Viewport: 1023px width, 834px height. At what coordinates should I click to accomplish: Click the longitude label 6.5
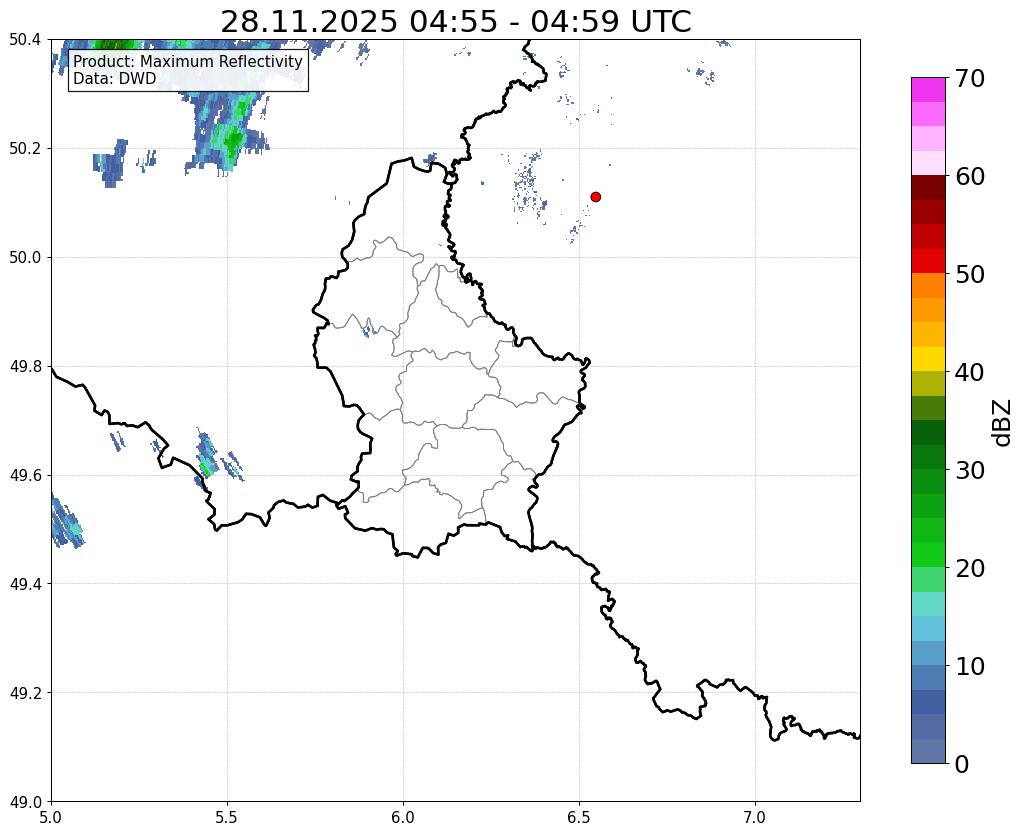(579, 817)
